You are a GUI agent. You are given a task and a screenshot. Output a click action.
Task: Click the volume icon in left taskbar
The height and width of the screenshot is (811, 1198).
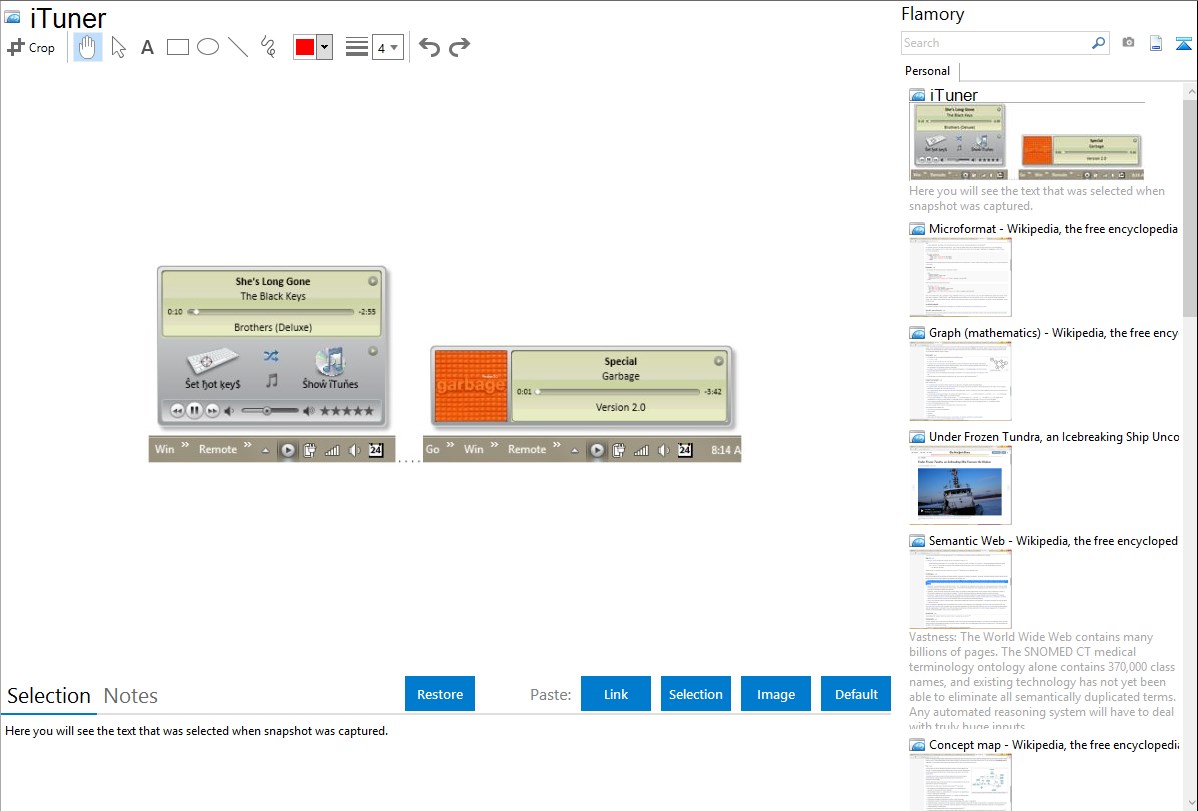point(355,450)
